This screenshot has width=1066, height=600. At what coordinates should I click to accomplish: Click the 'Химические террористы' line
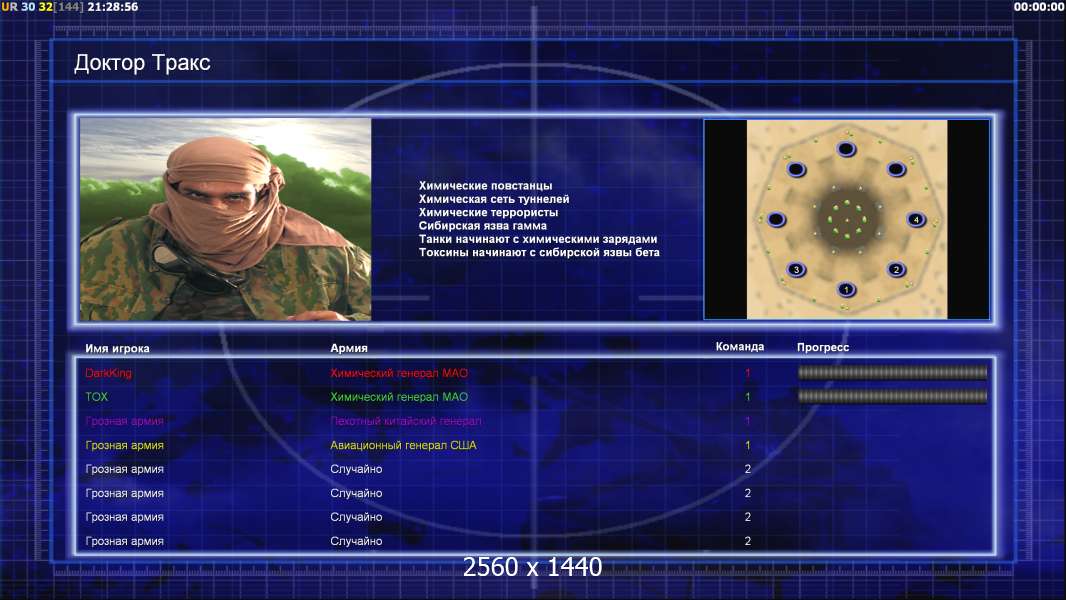pos(488,212)
